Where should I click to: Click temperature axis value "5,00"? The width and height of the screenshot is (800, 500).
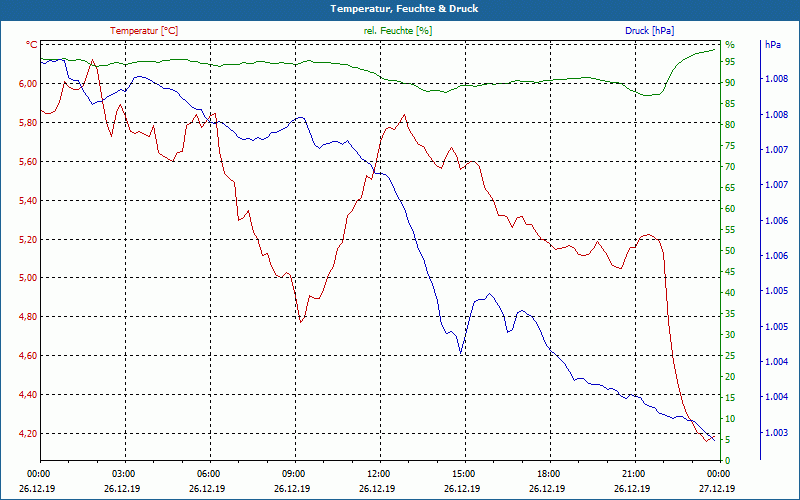point(28,278)
